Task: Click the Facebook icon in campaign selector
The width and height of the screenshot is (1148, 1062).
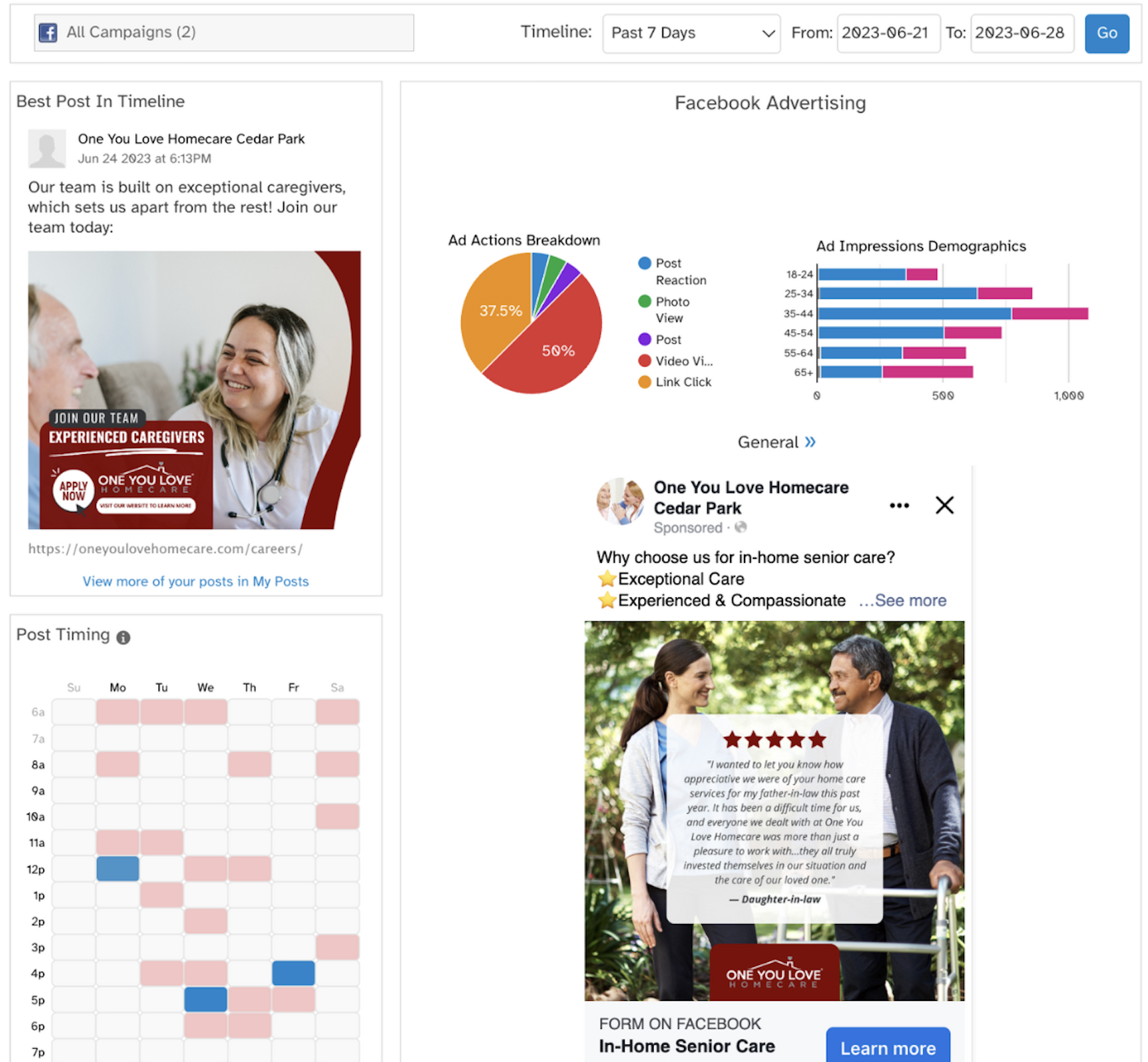Action: (48, 33)
